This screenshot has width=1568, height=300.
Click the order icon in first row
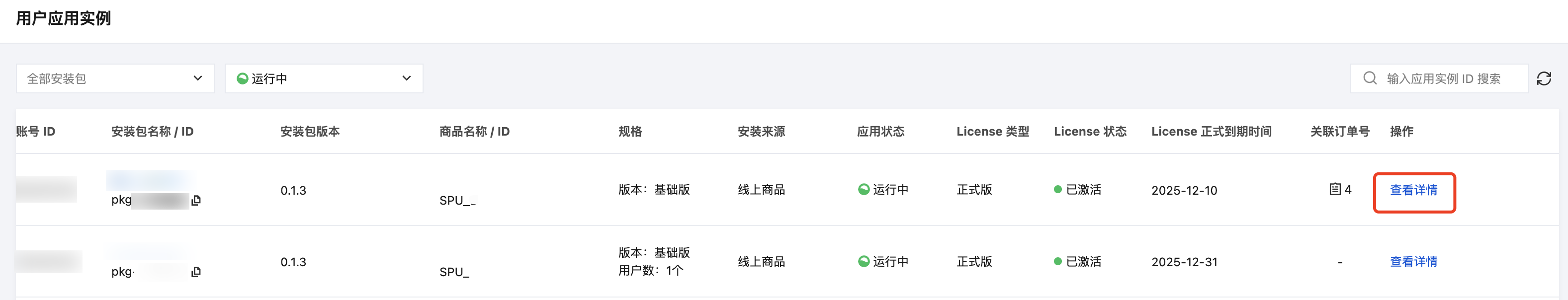click(1335, 189)
